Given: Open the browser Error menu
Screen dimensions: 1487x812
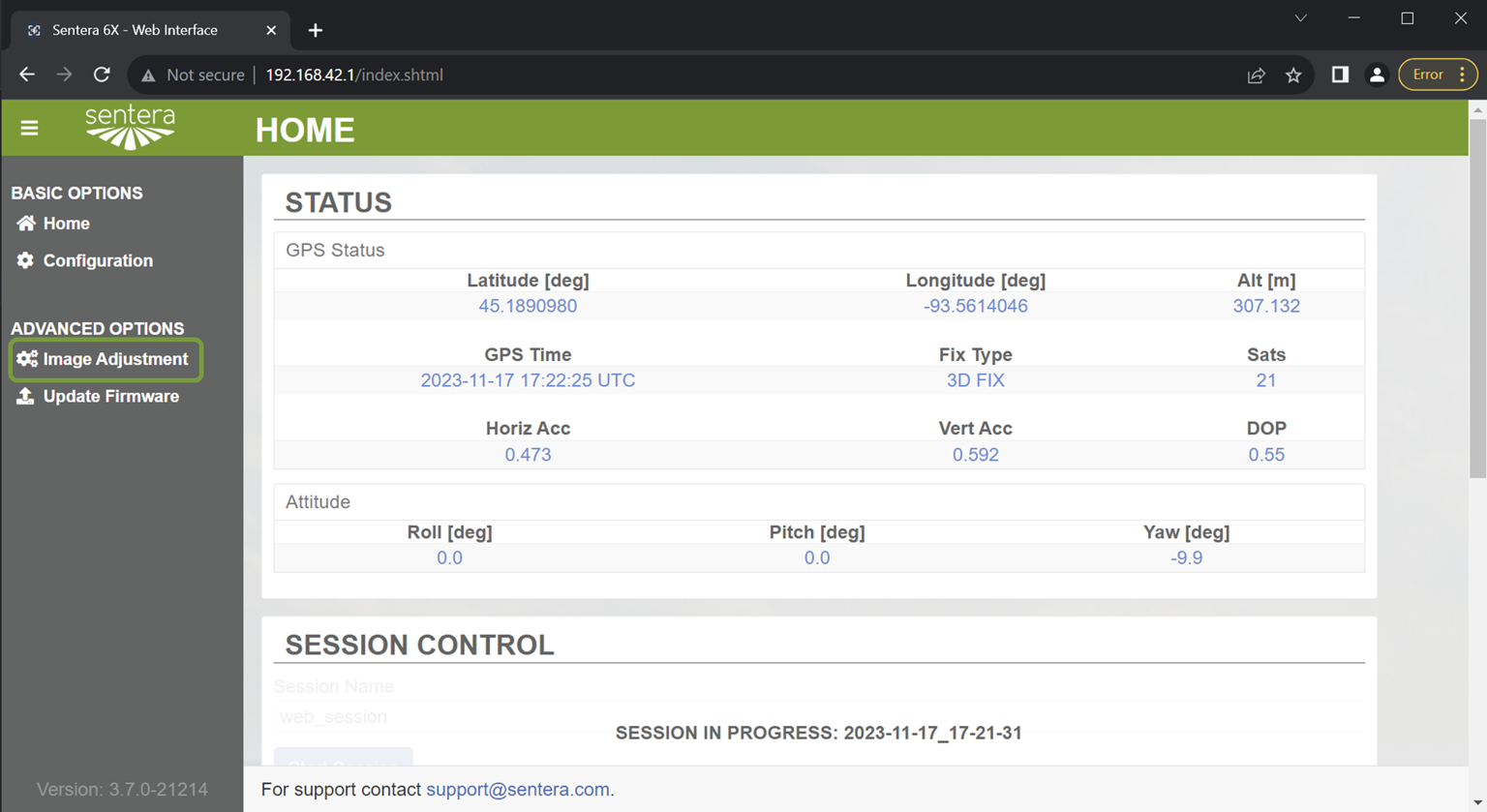Looking at the screenshot, I should (1438, 75).
